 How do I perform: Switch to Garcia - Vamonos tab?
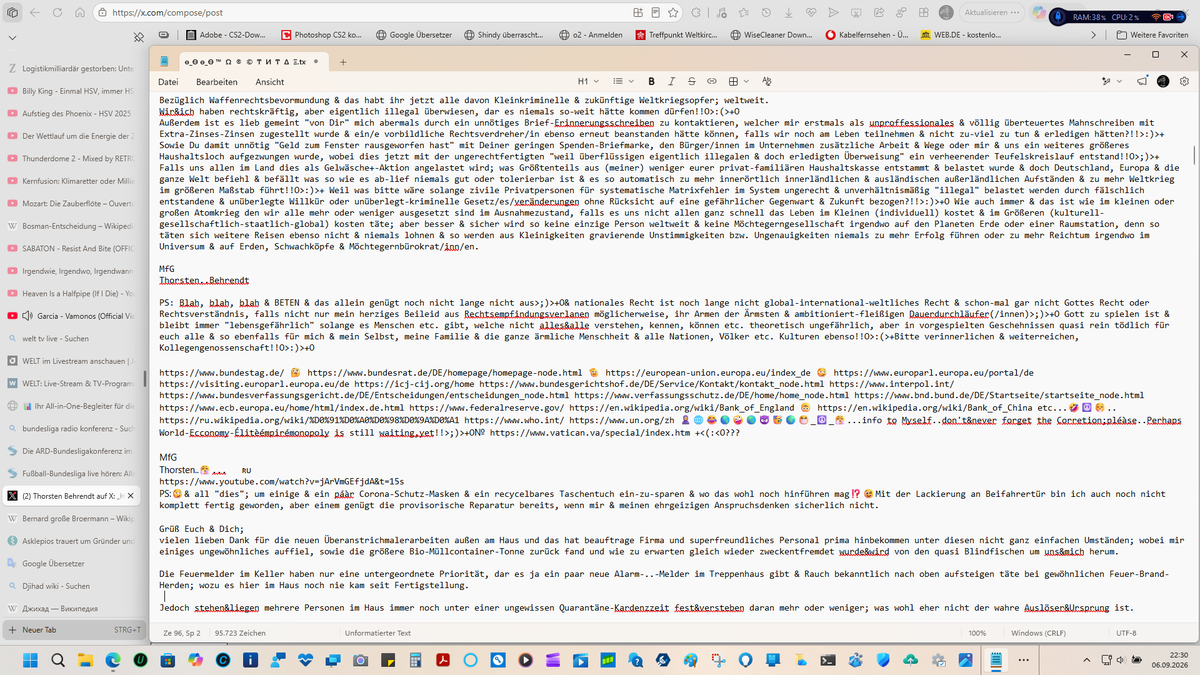(x=72, y=314)
